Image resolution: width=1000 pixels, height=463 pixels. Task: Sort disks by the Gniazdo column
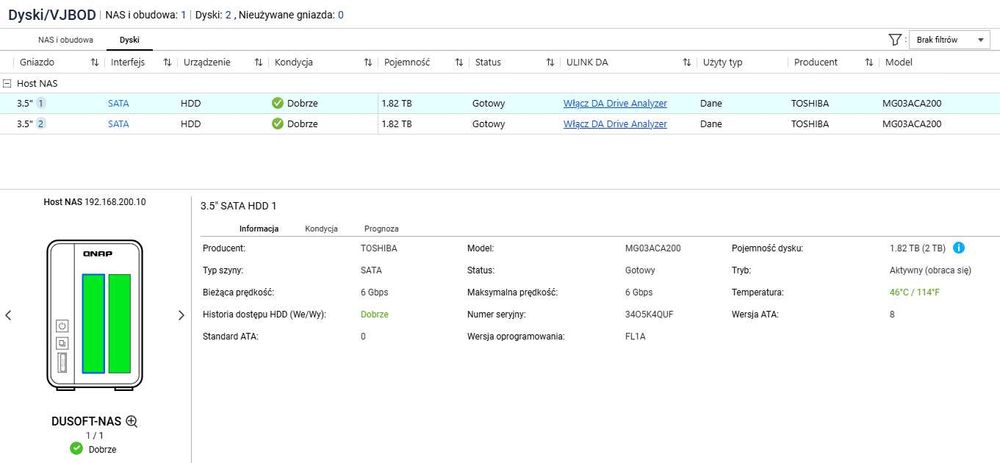pyautogui.click(x=95, y=62)
